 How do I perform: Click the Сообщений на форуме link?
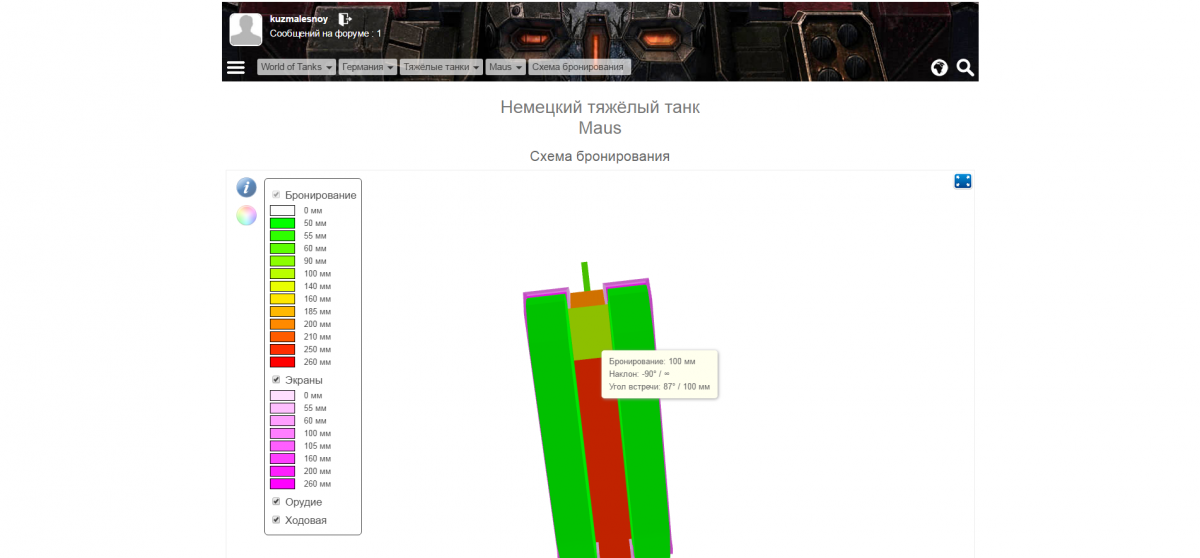click(325, 33)
